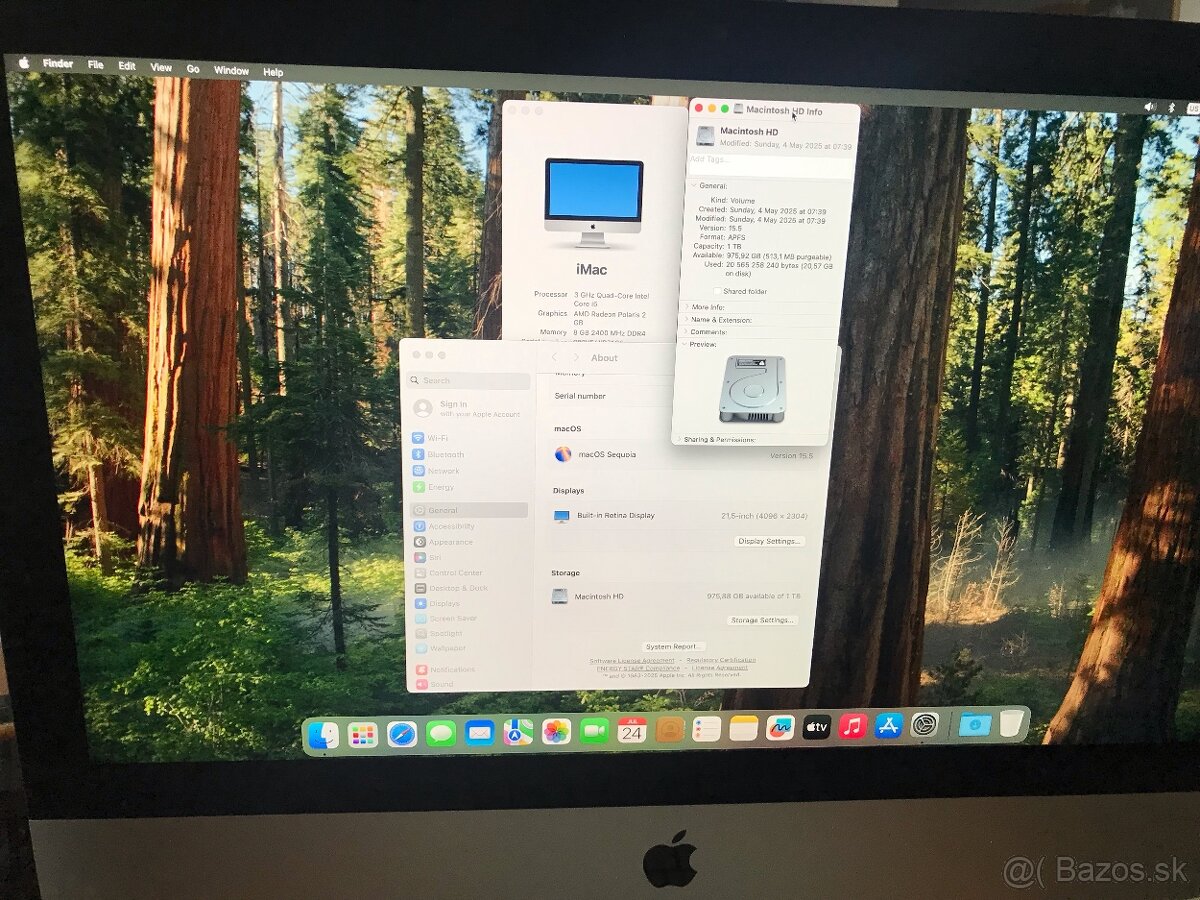The image size is (1200, 900).
Task: Open App Store from the Dock
Action: pos(889,725)
